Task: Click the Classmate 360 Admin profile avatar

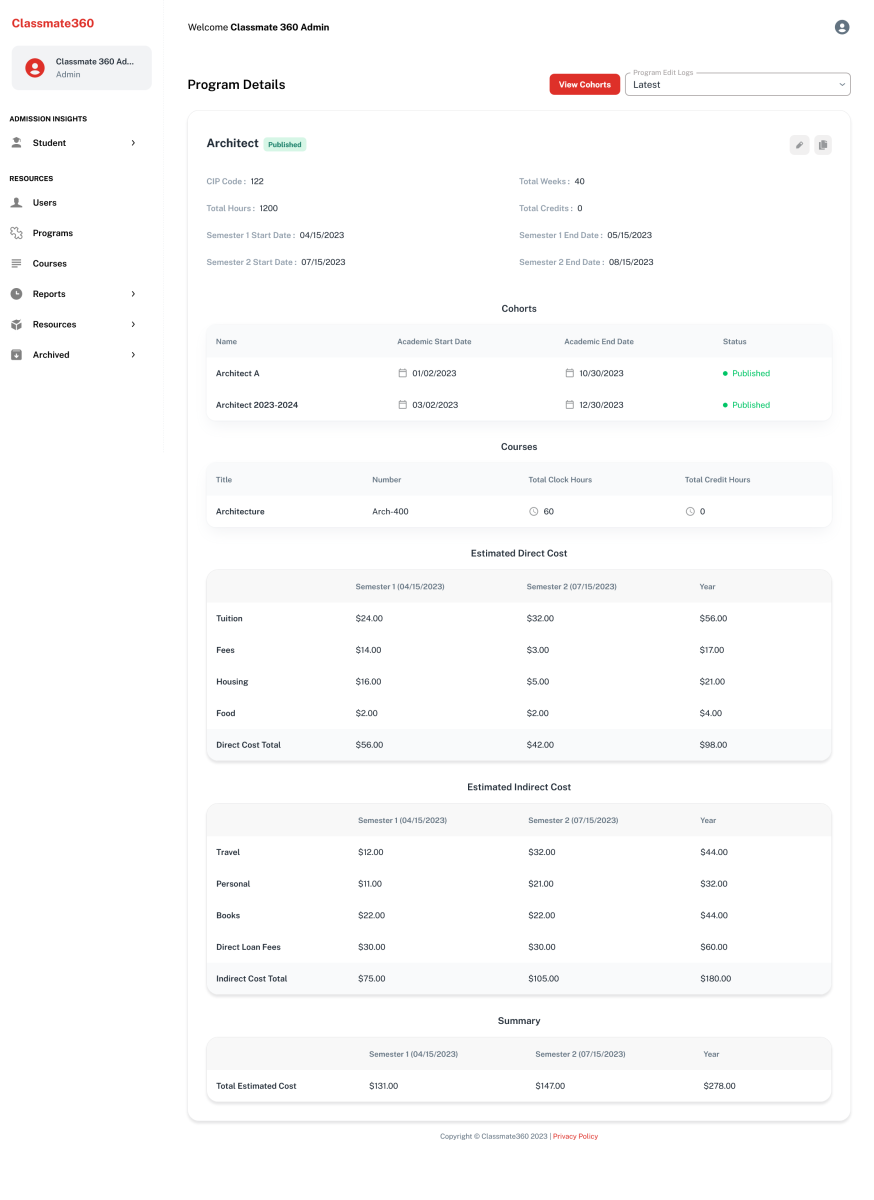Action: click(x=35, y=68)
